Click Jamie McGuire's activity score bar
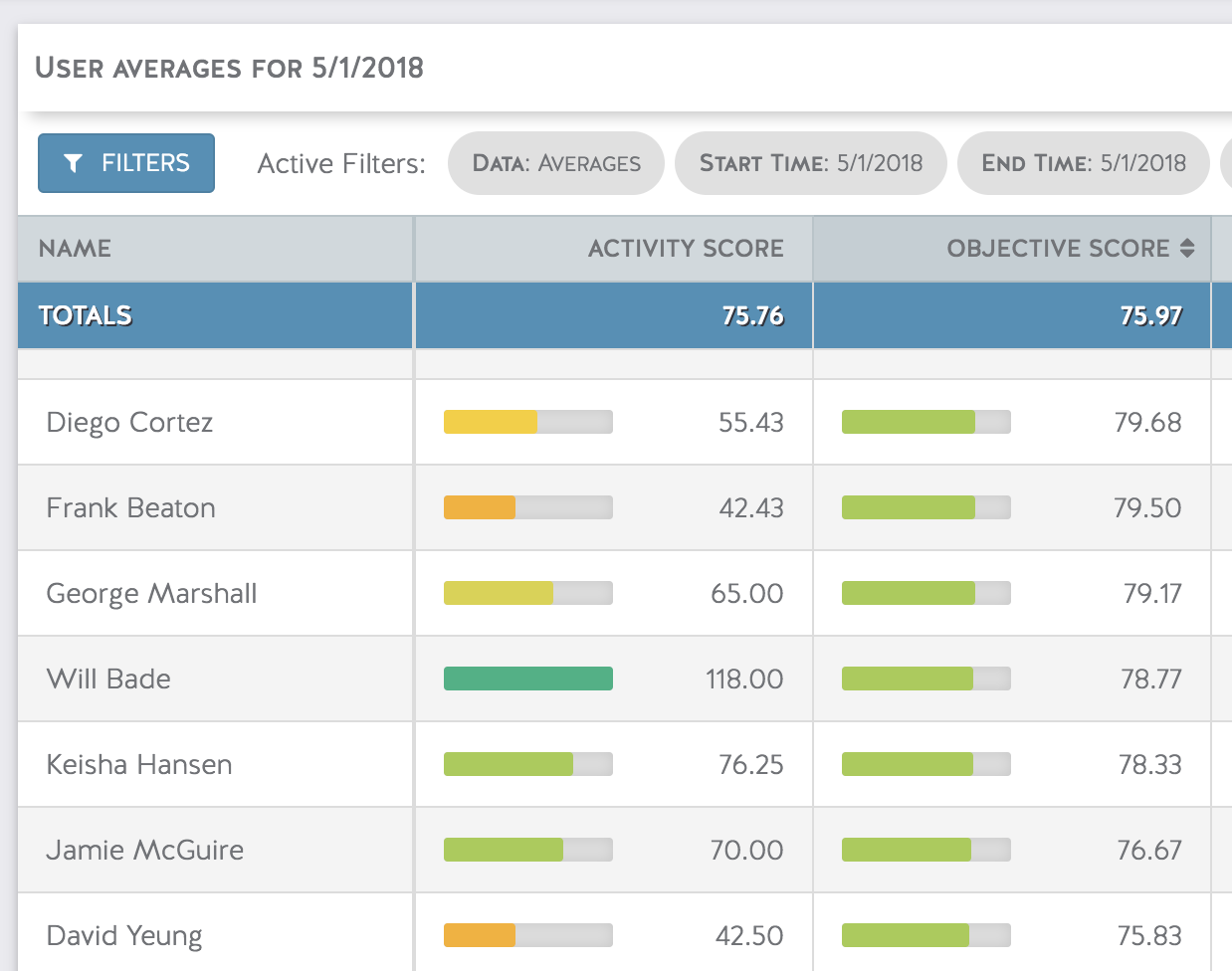1232x971 pixels. point(528,850)
